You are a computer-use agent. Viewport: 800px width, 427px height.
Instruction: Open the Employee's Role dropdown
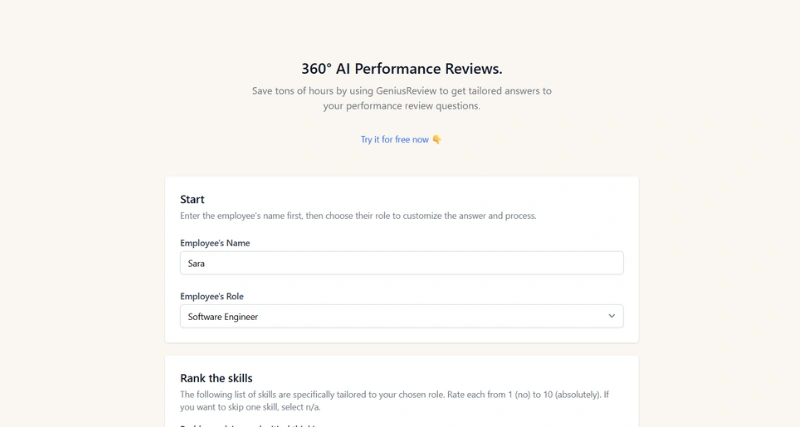click(x=401, y=316)
